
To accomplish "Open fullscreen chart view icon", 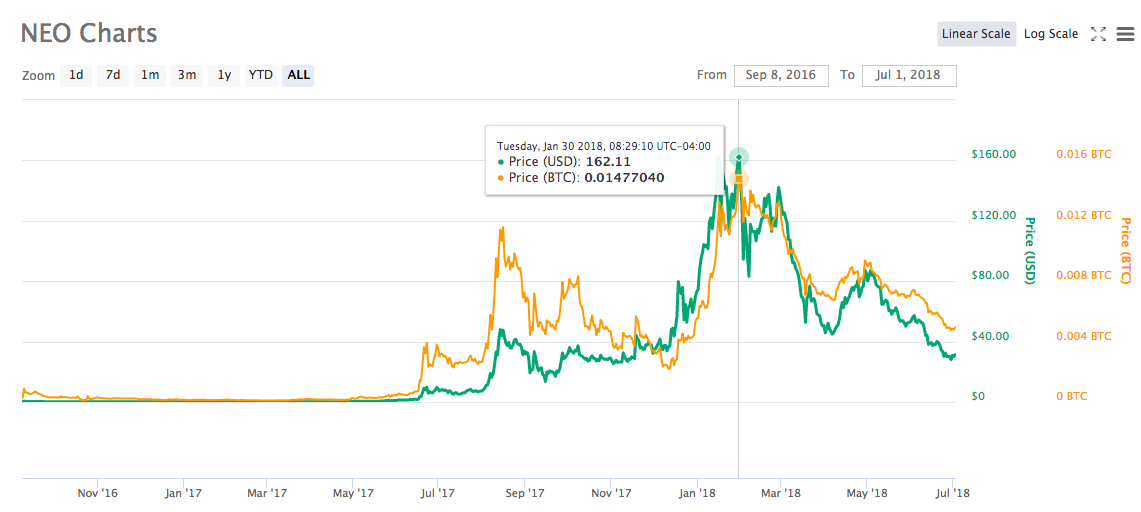I will (x=1099, y=33).
